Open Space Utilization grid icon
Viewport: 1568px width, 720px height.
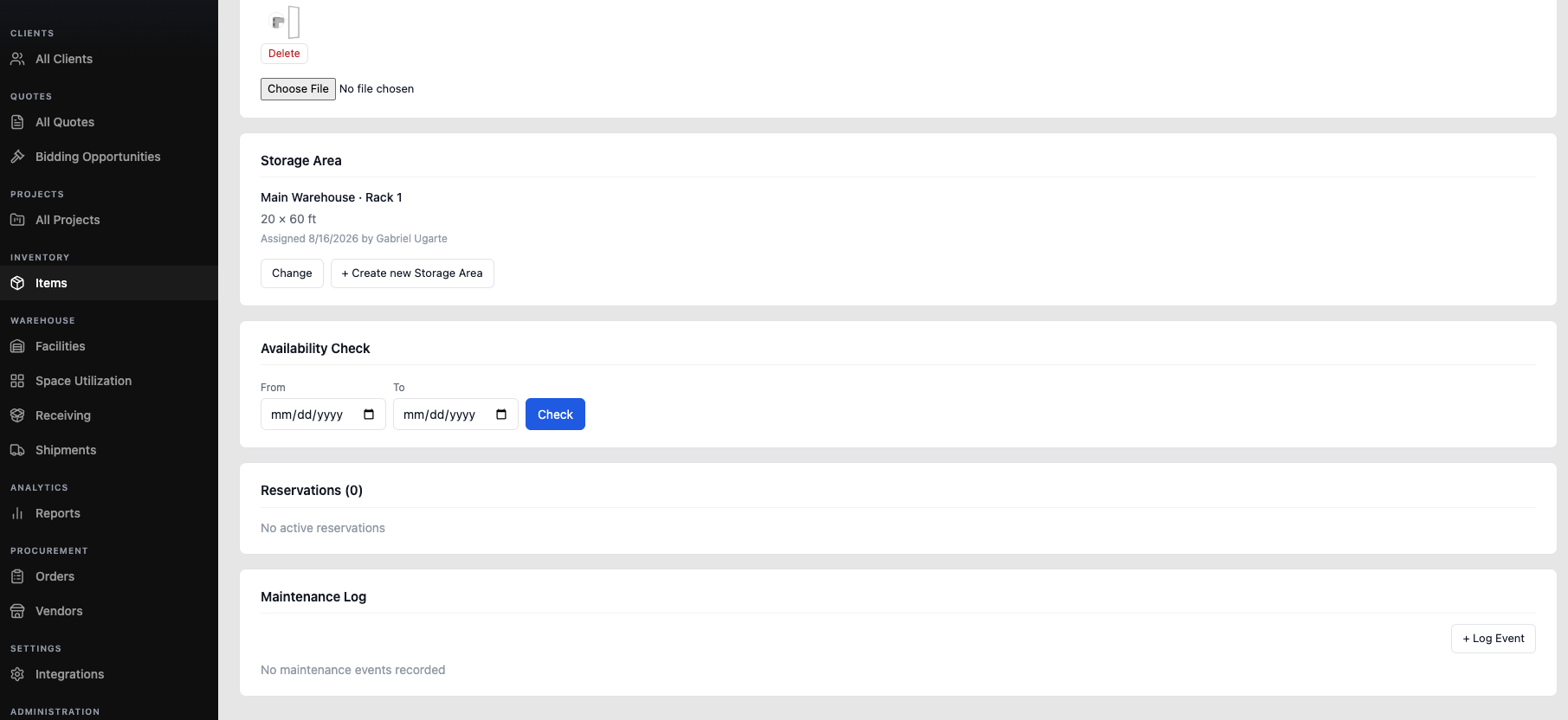pyautogui.click(x=17, y=381)
